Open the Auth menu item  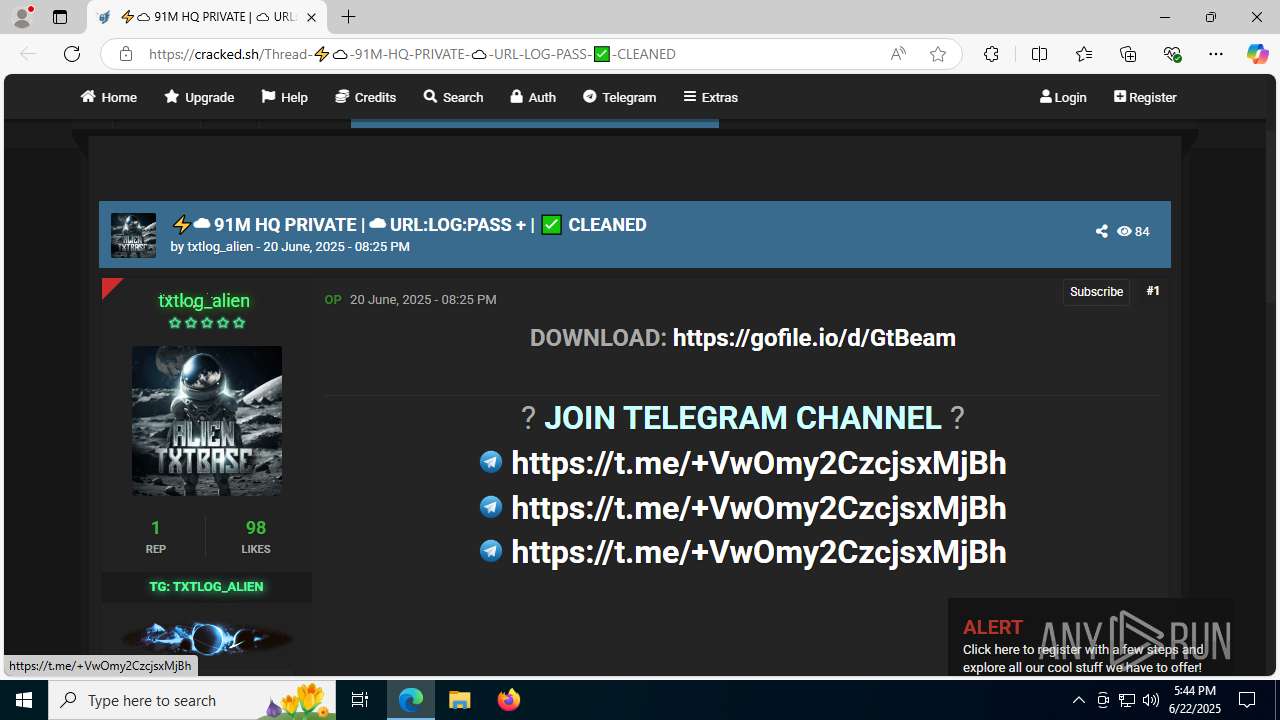click(532, 97)
